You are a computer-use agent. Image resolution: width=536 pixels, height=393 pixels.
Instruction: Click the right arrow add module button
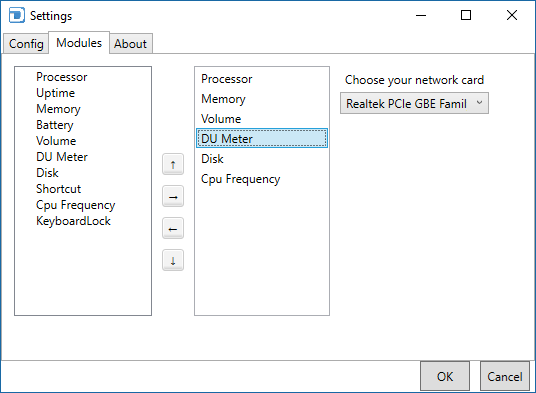[173, 196]
